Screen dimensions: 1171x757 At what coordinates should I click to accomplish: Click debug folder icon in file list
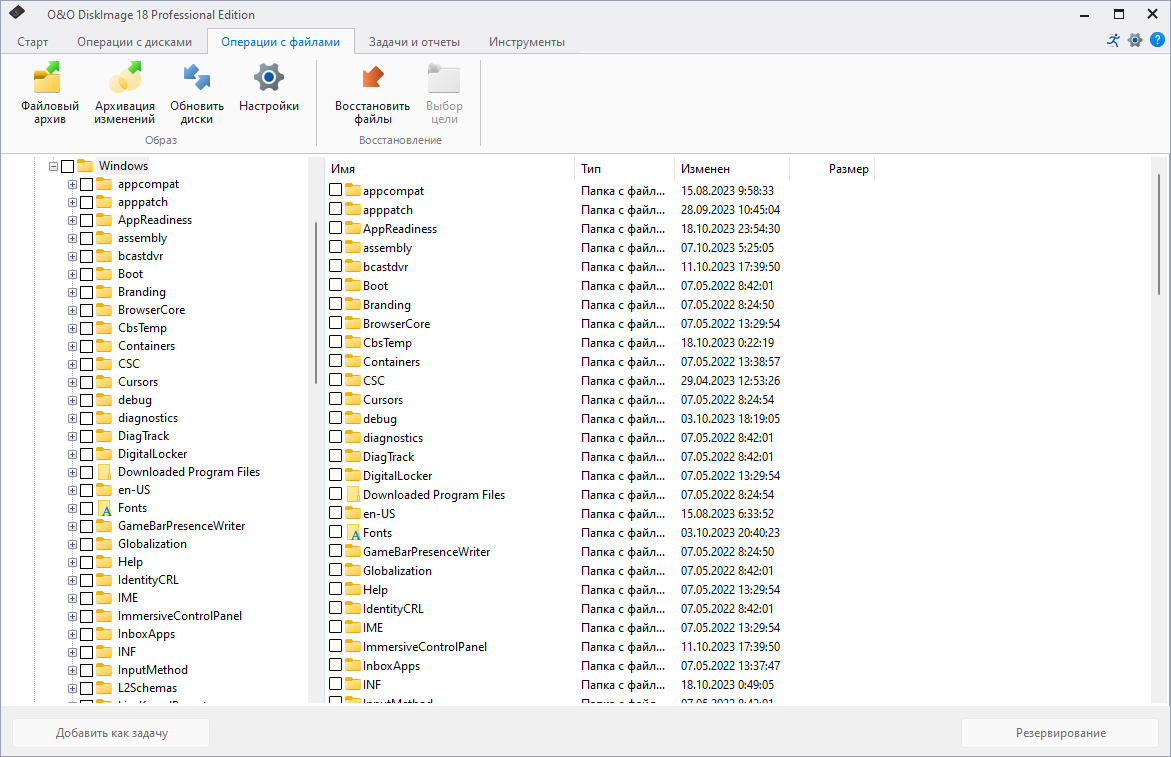coord(353,418)
